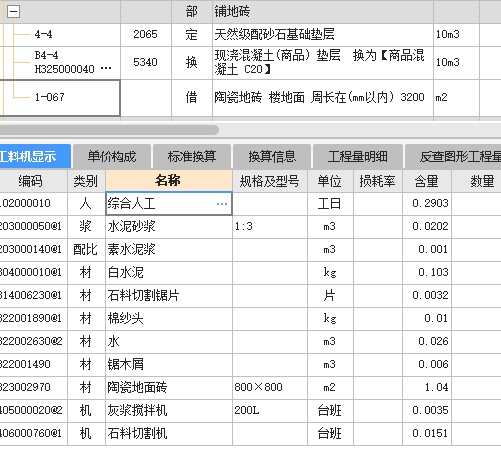The width and height of the screenshot is (501, 466).
Task: Click the 铺地砖 header cell
Action: [323, 12]
